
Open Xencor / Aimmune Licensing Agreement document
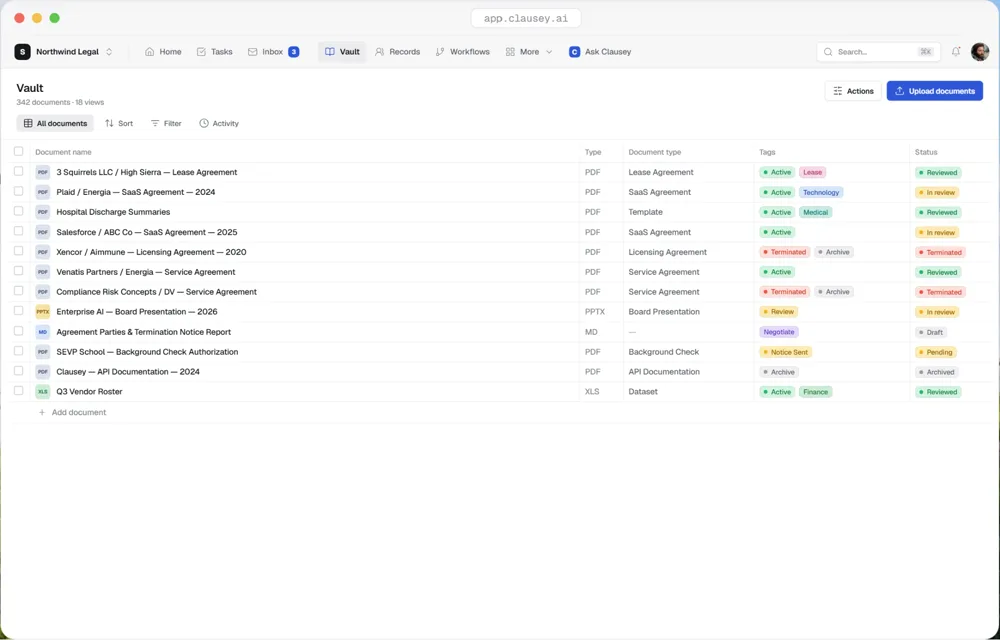(x=151, y=252)
